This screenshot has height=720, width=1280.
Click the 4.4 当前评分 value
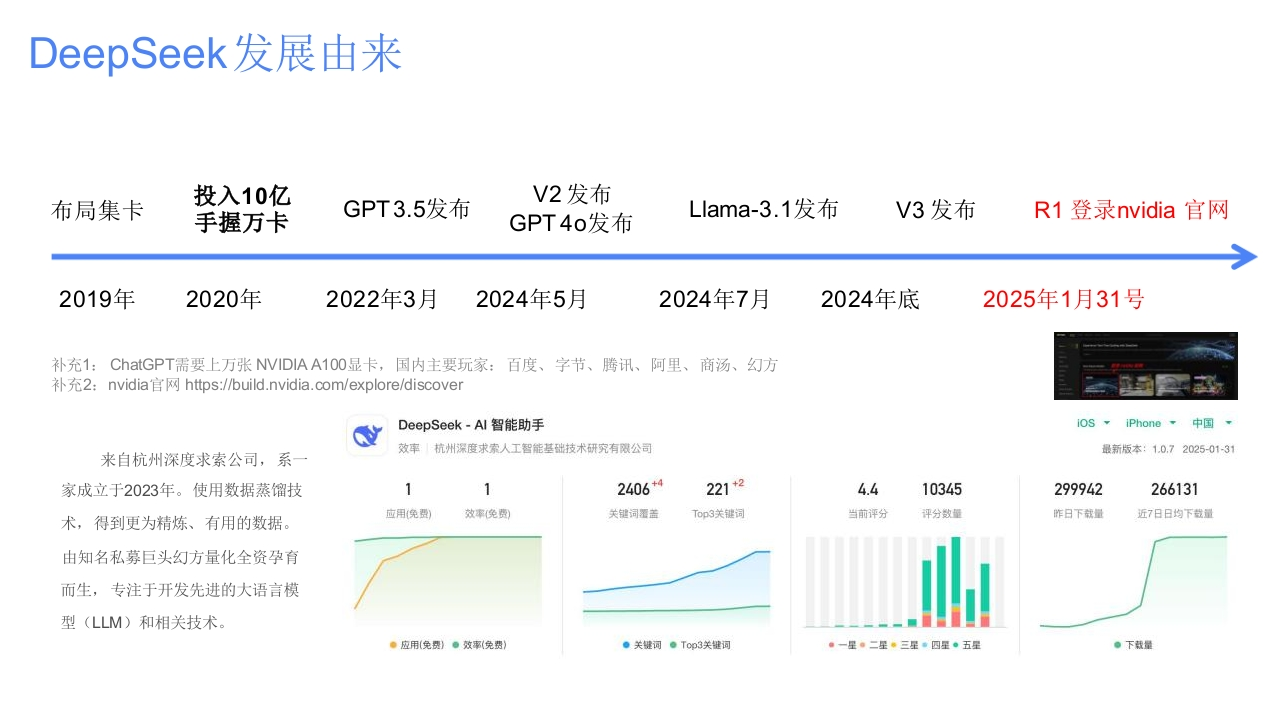point(868,489)
